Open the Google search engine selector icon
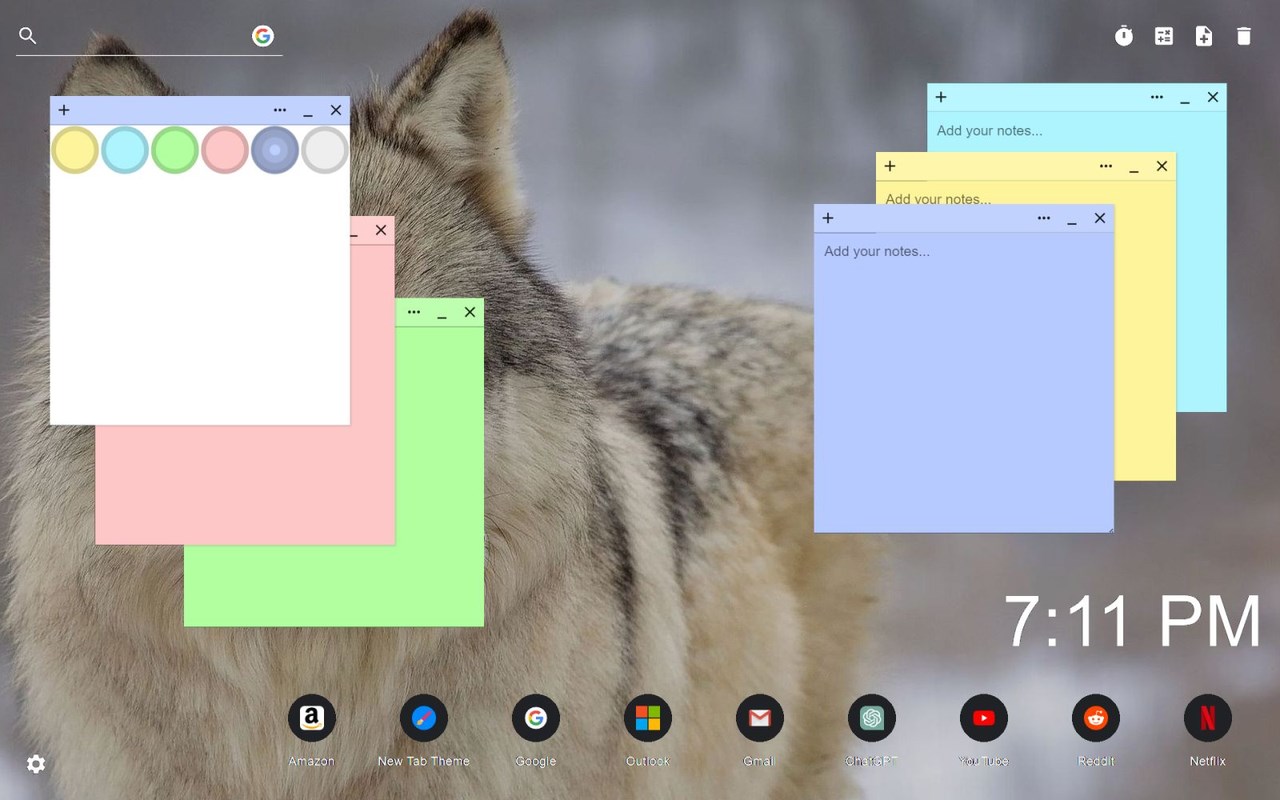Viewport: 1280px width, 800px height. pos(263,36)
